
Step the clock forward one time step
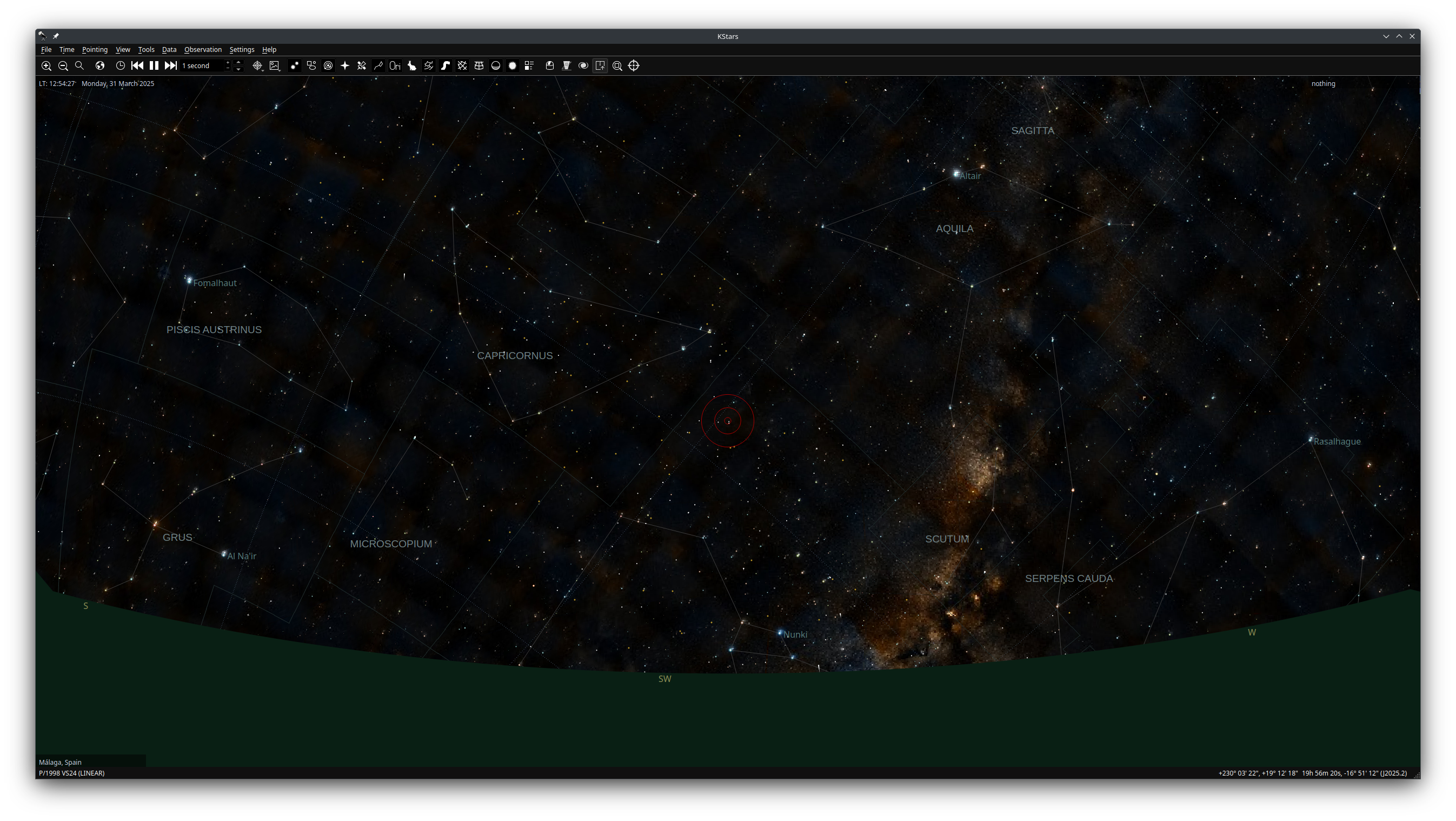click(171, 65)
